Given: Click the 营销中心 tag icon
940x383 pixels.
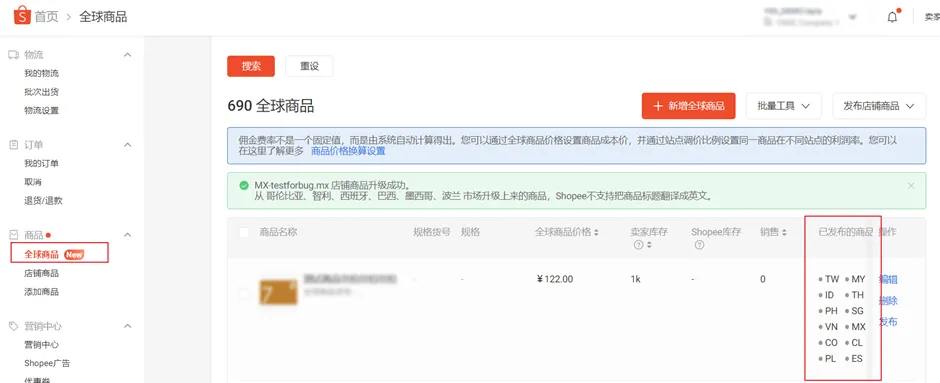Looking at the screenshot, I should pos(14,326).
